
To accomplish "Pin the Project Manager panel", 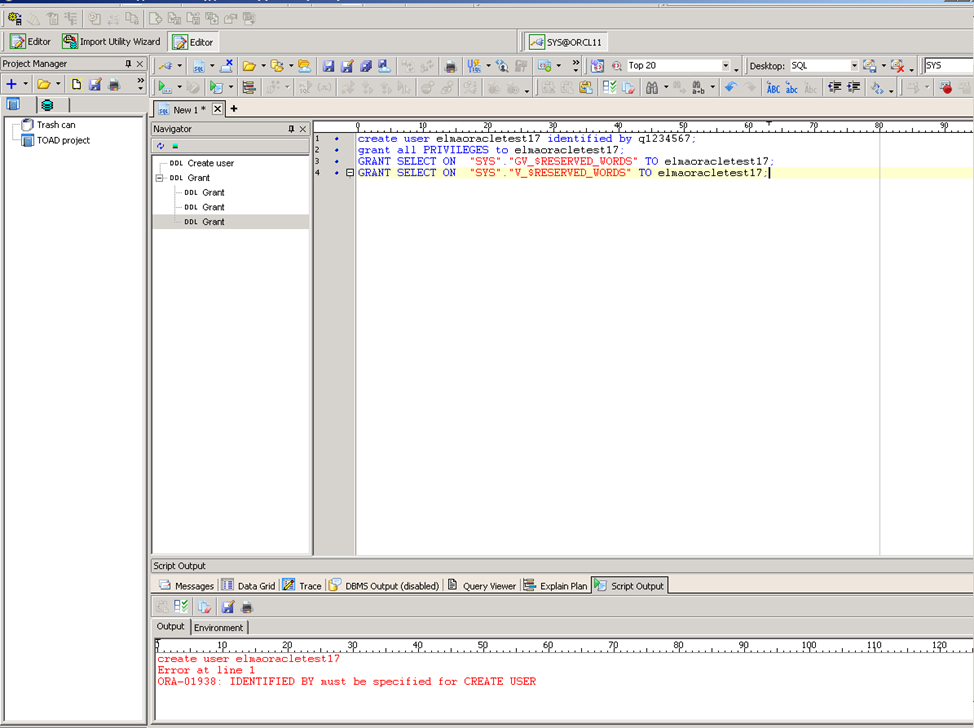I will pyautogui.click(x=128, y=64).
